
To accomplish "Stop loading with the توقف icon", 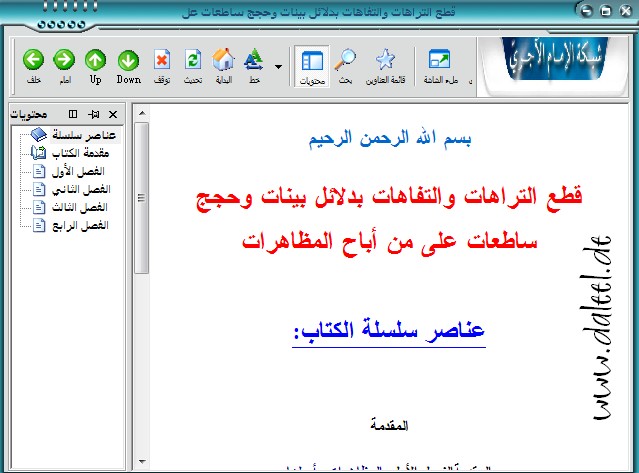I will 162,64.
